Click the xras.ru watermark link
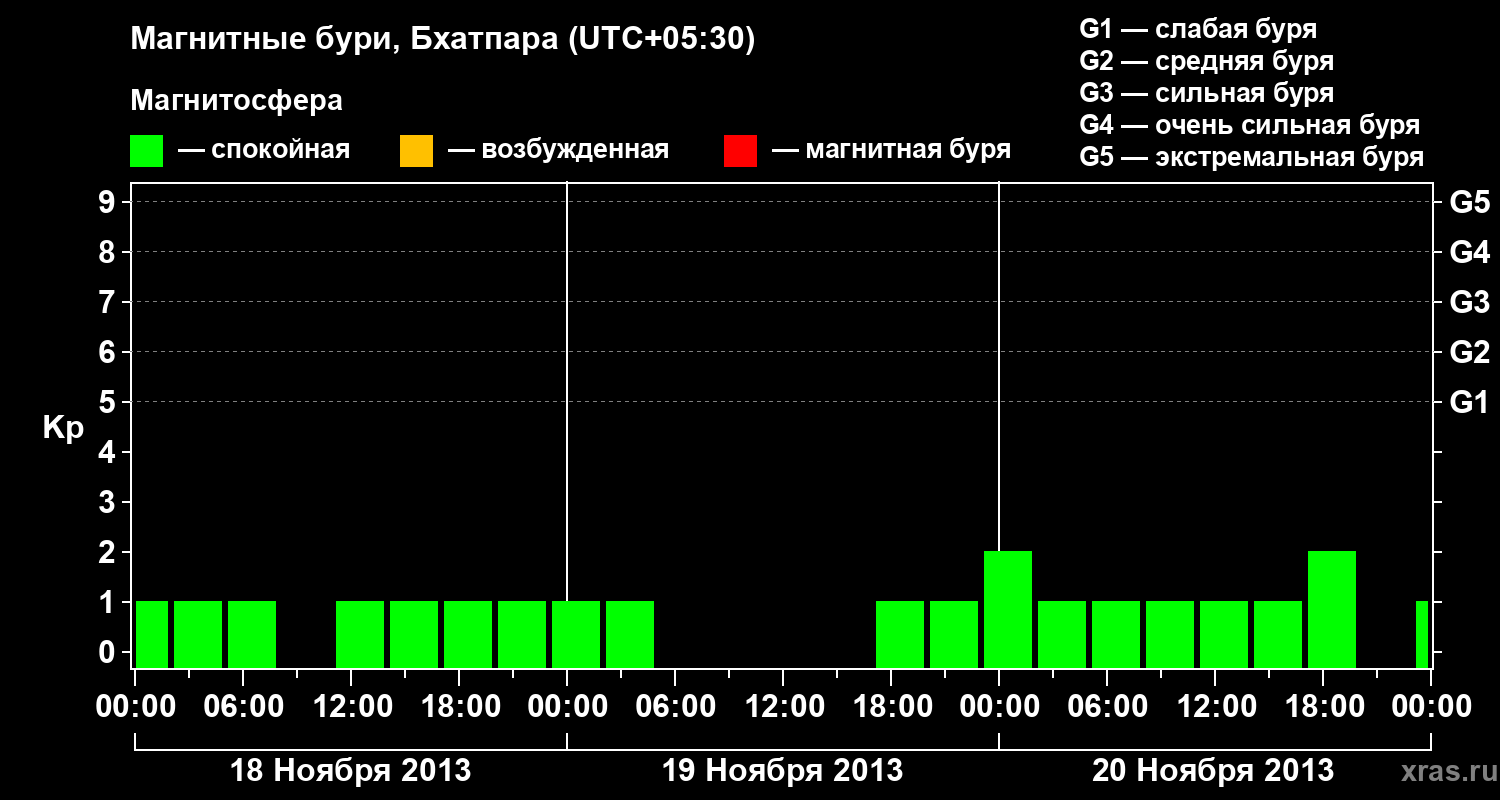 point(1444,771)
